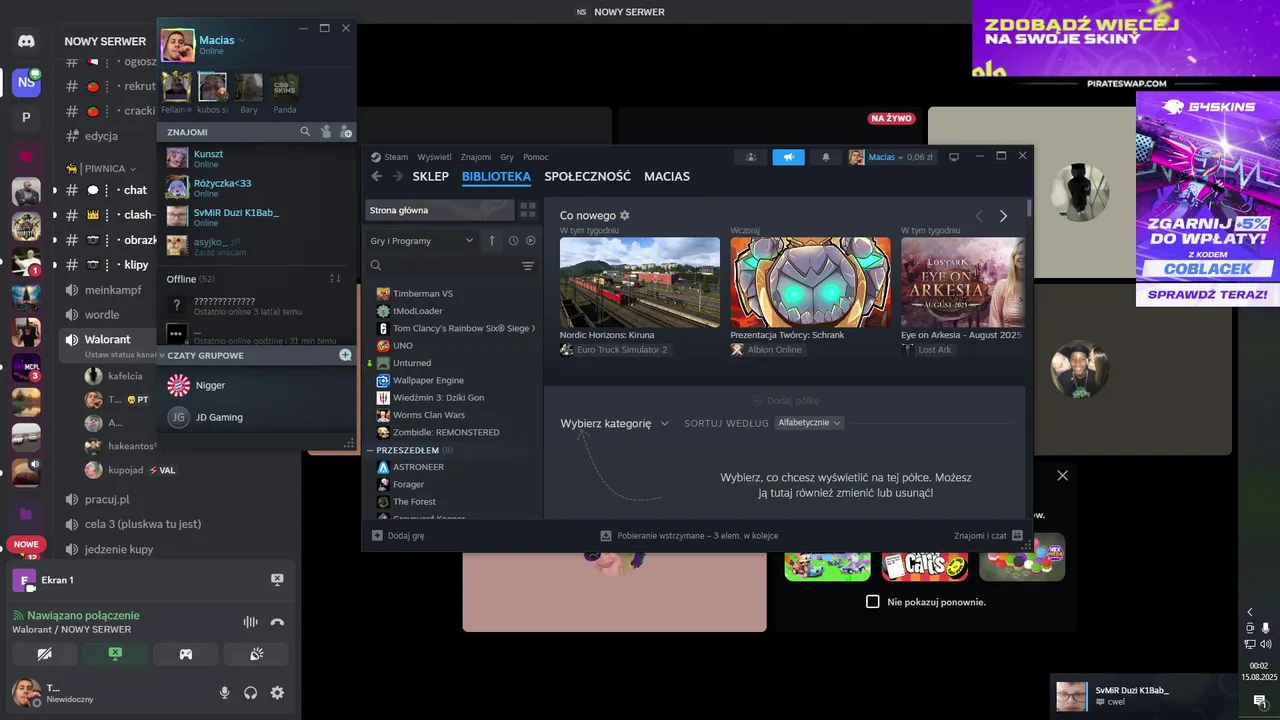
Task: Collapse PIWNICA channel category in Discord
Action: [109, 169]
